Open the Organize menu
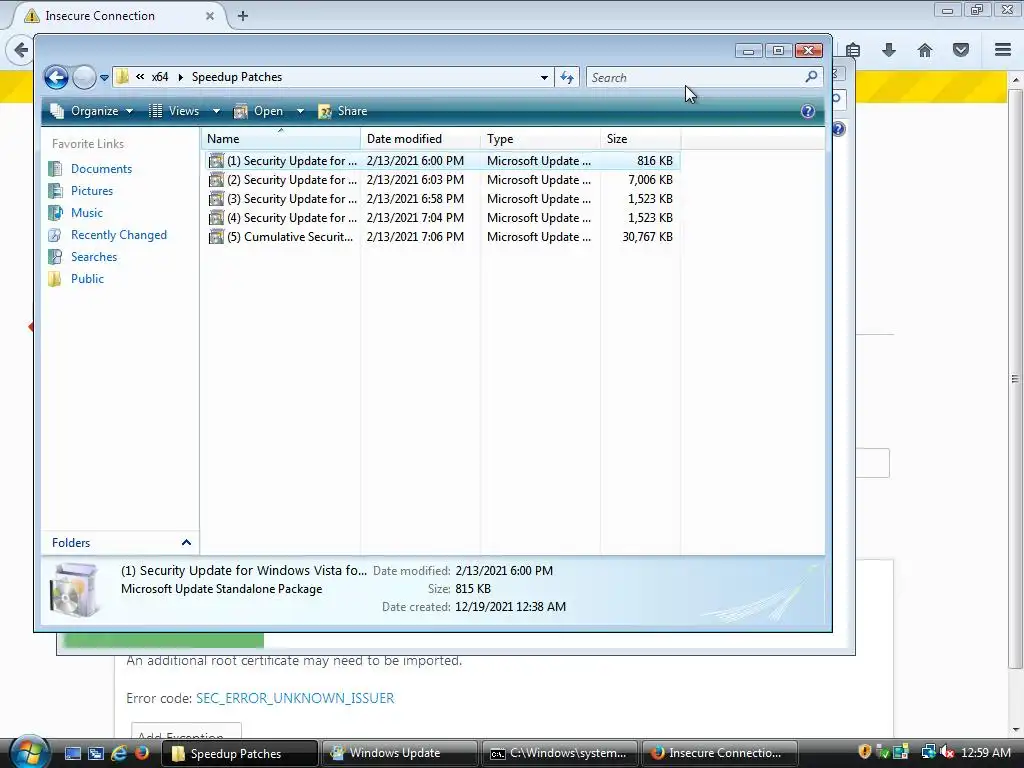Image resolution: width=1024 pixels, height=768 pixels. (x=92, y=111)
